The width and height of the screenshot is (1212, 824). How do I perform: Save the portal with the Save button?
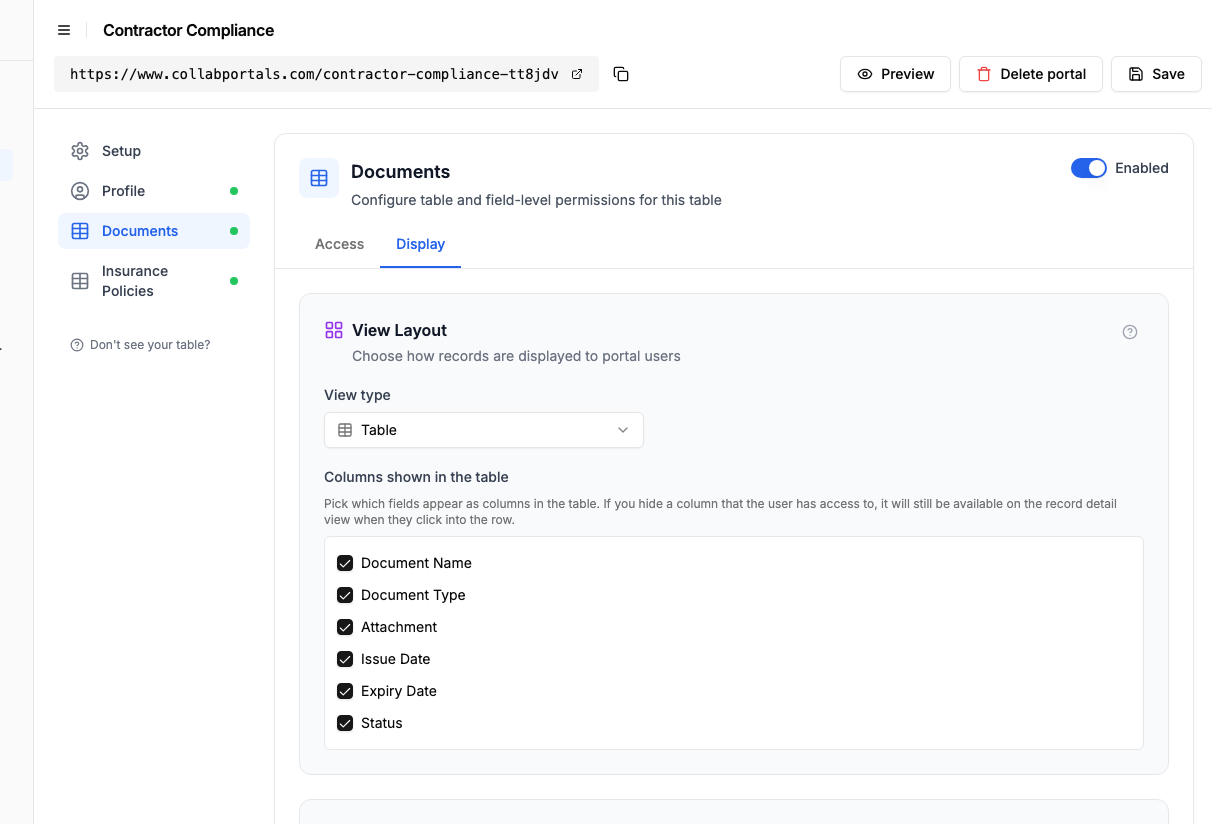[x=1156, y=74]
